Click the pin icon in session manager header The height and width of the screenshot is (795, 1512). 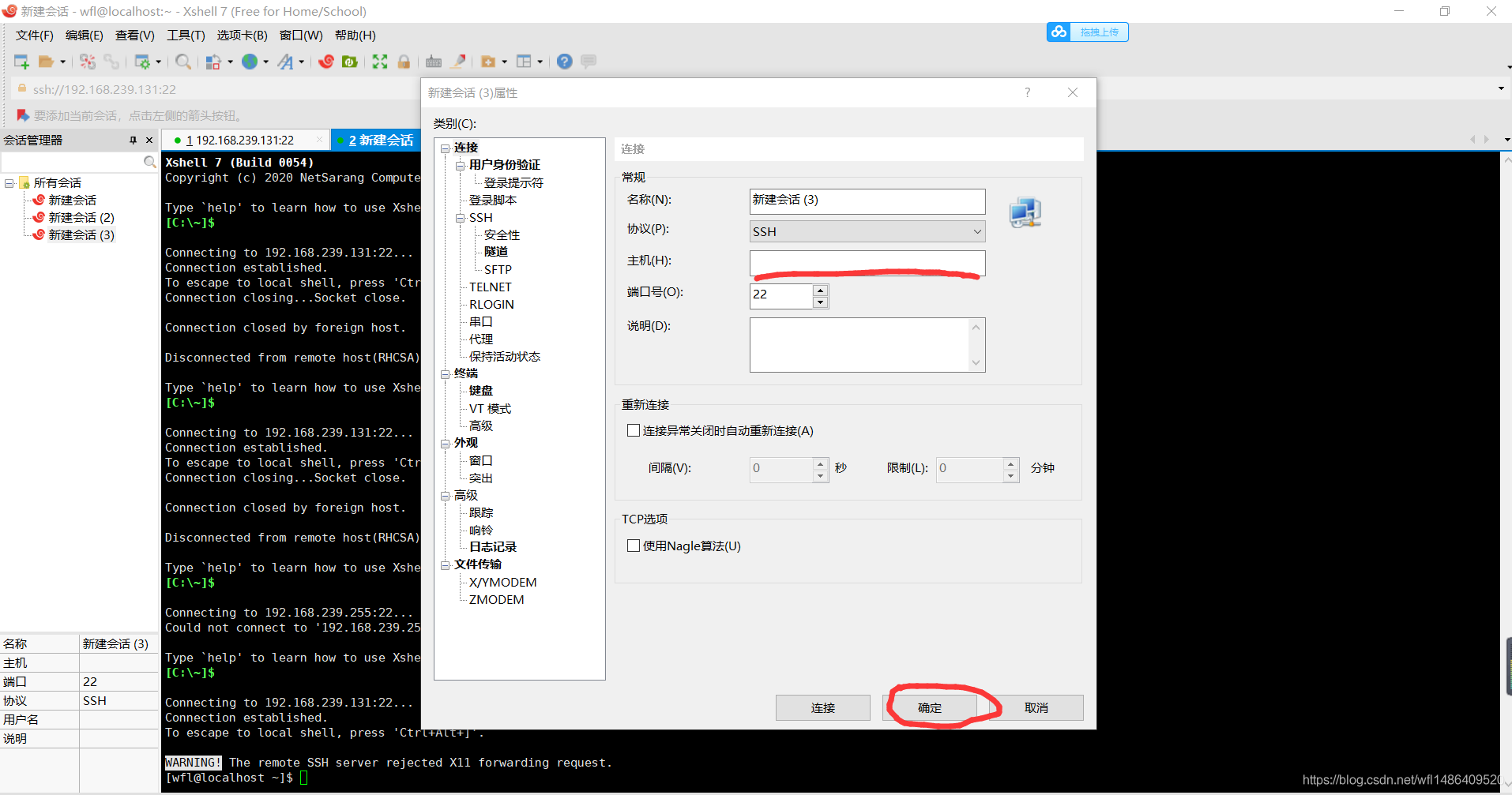133,140
